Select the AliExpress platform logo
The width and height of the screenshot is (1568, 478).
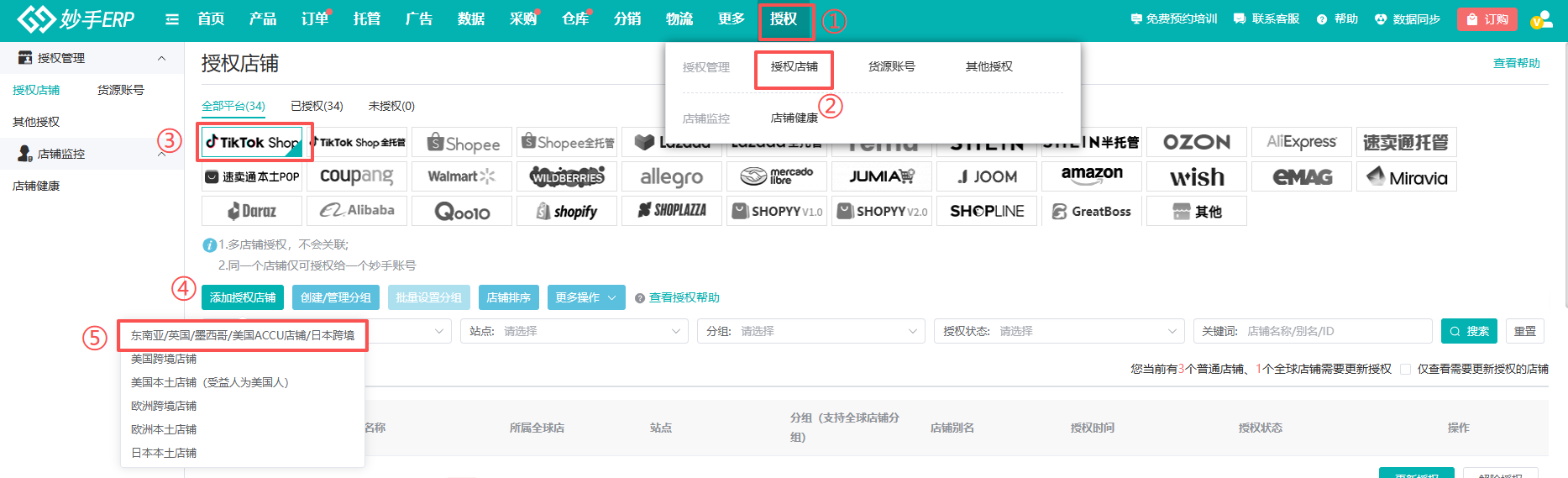(x=1301, y=143)
